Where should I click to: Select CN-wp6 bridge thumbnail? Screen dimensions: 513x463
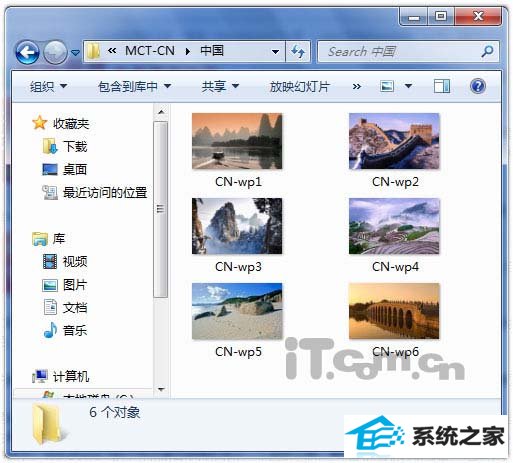coord(394,311)
